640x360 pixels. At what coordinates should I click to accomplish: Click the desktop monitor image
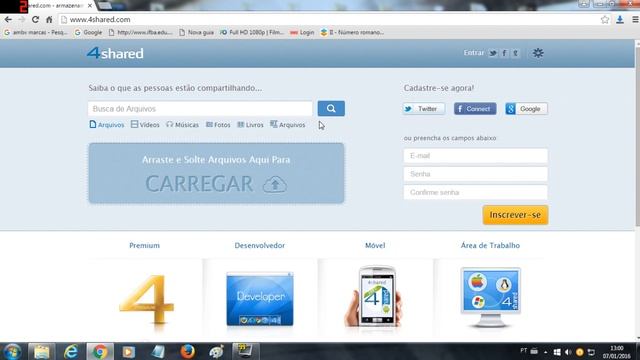pos(491,297)
